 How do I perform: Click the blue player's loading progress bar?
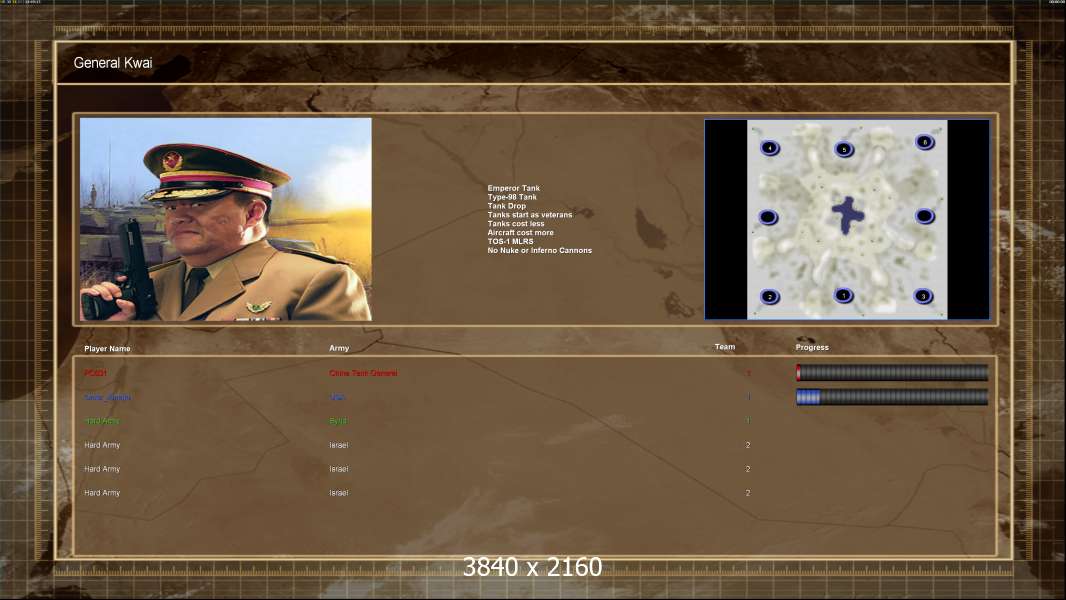pos(892,397)
